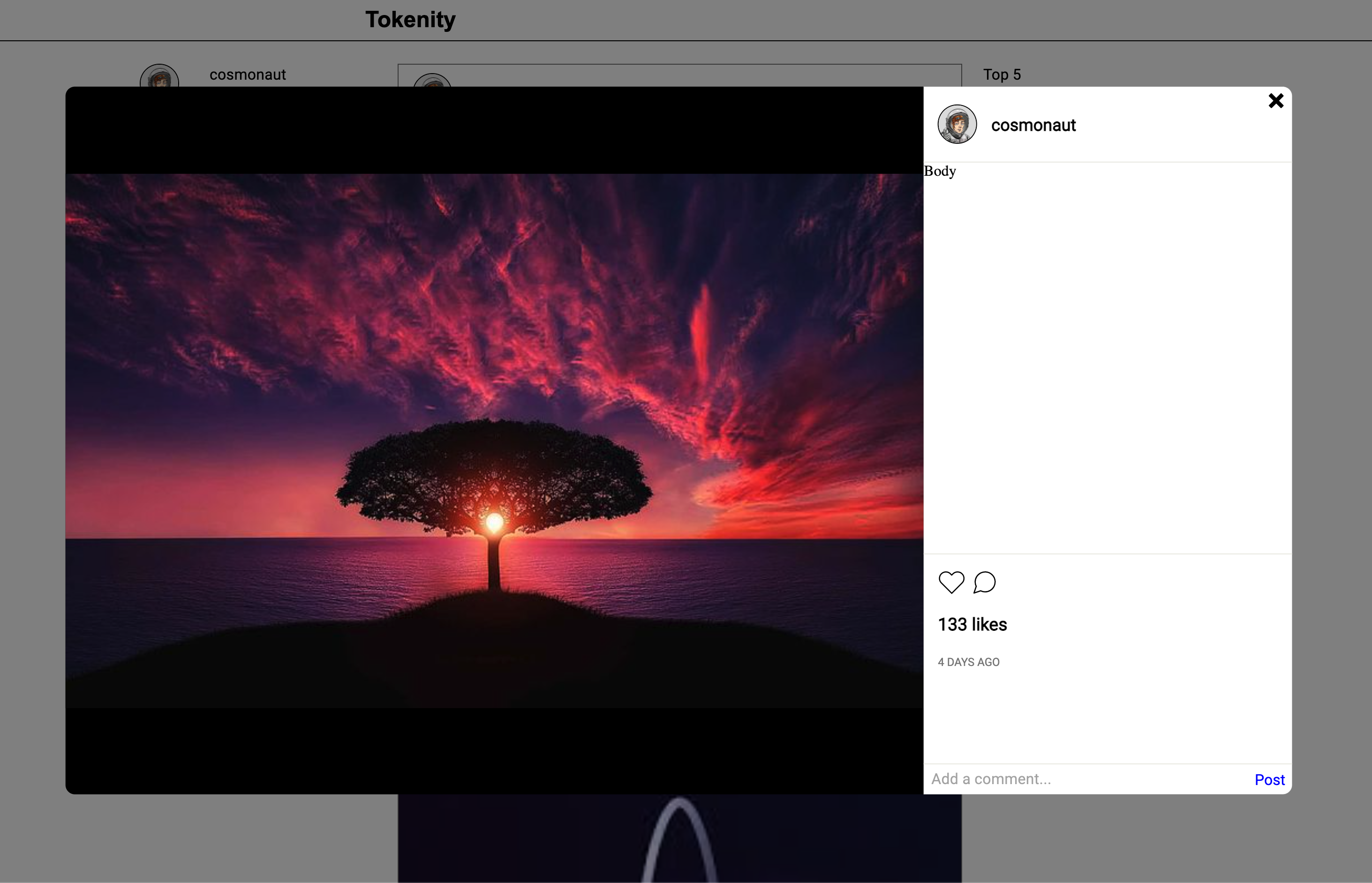Click the comment speech bubble icon
The width and height of the screenshot is (1372, 883).
click(x=984, y=583)
